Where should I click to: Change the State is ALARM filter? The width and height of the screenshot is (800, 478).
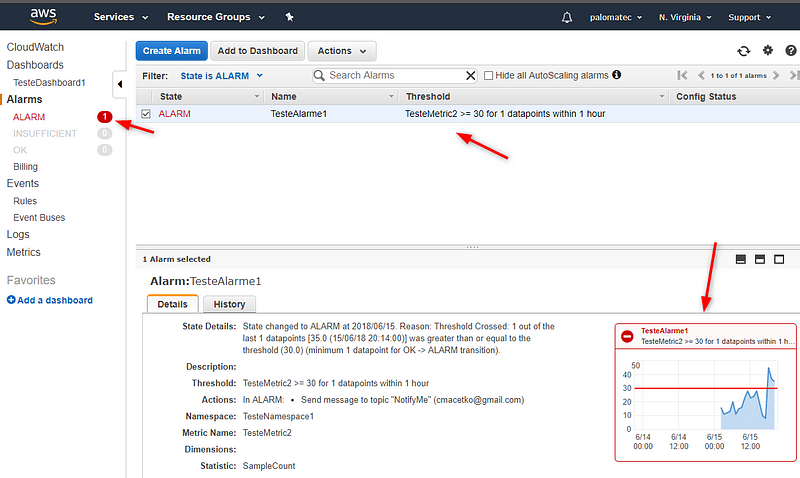(221, 76)
